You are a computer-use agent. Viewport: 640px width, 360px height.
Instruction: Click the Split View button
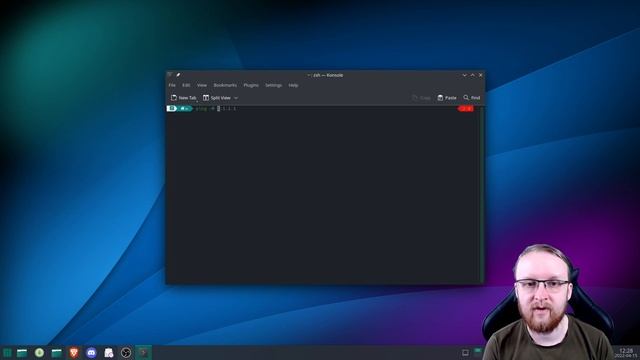click(x=217, y=98)
